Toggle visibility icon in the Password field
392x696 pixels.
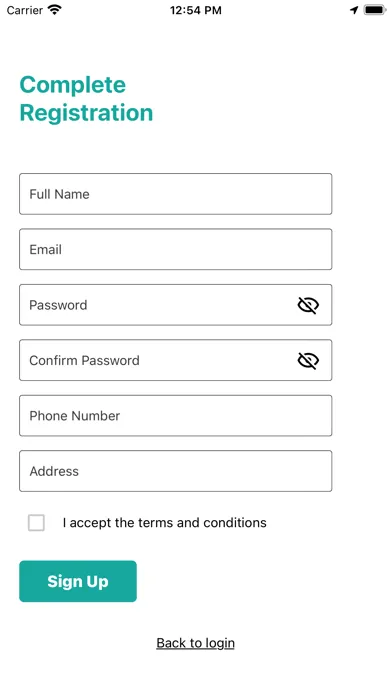click(x=308, y=305)
